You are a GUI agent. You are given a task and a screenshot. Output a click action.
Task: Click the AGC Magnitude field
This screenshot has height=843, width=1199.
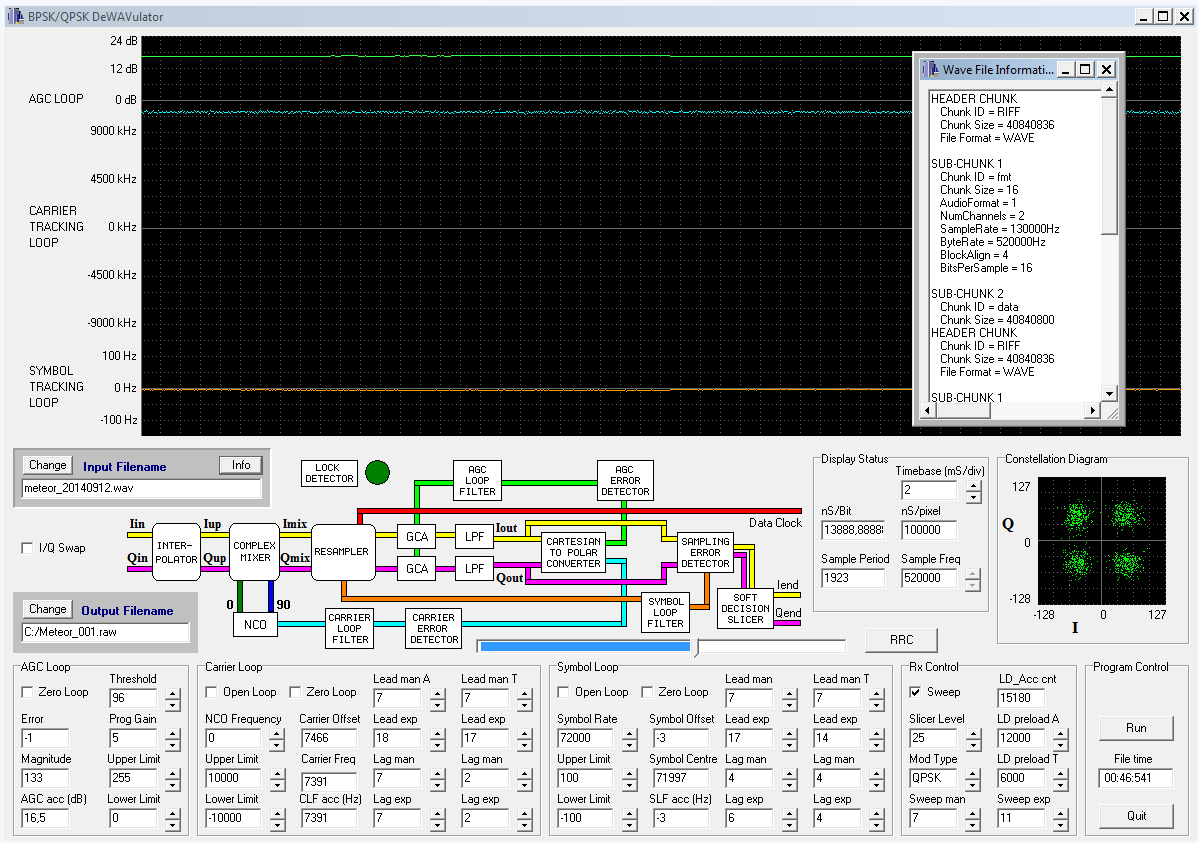pyautogui.click(x=45, y=778)
